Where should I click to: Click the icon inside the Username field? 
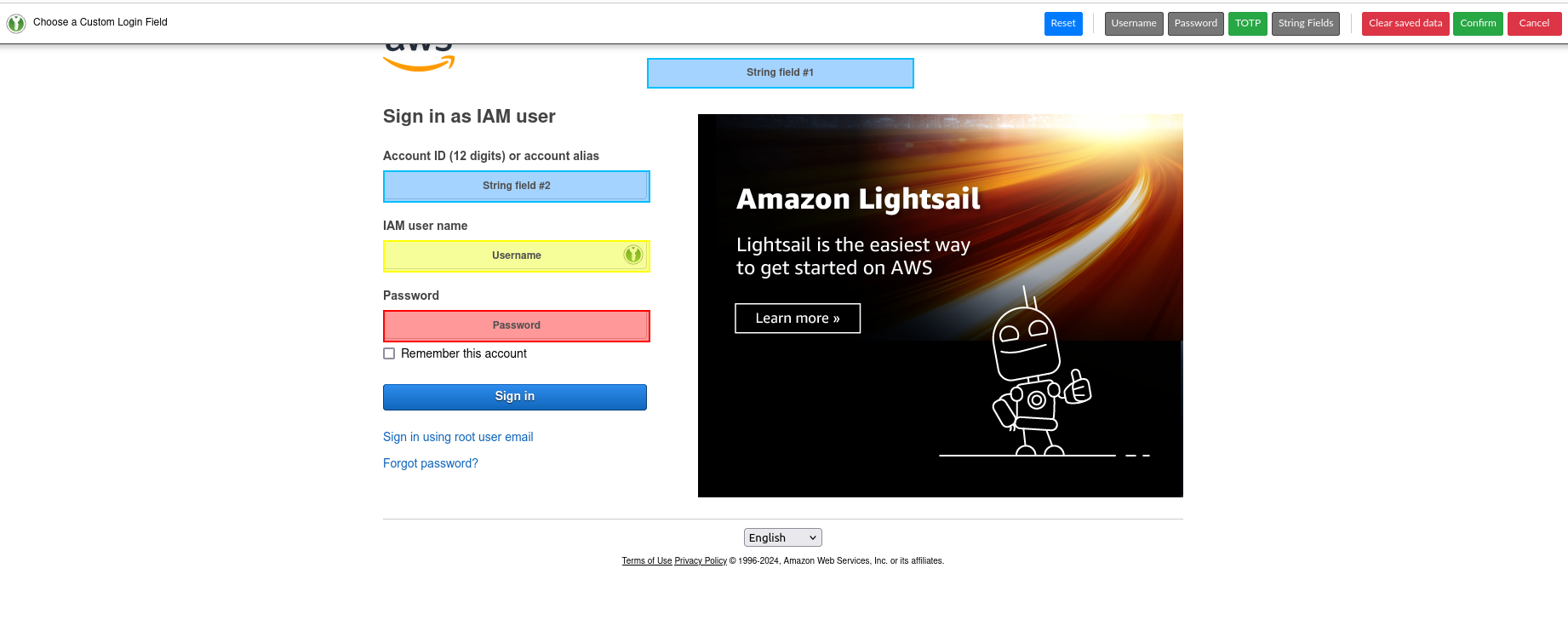(632, 255)
